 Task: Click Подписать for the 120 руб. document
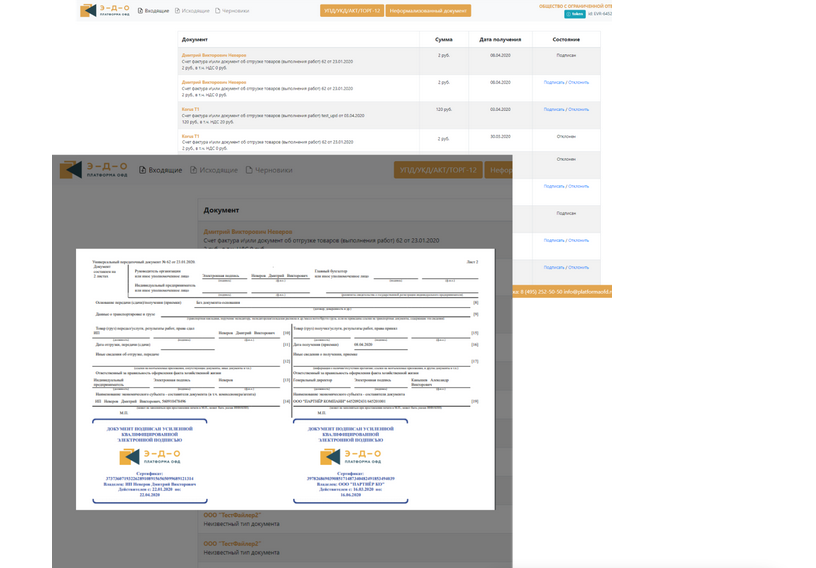(x=553, y=109)
